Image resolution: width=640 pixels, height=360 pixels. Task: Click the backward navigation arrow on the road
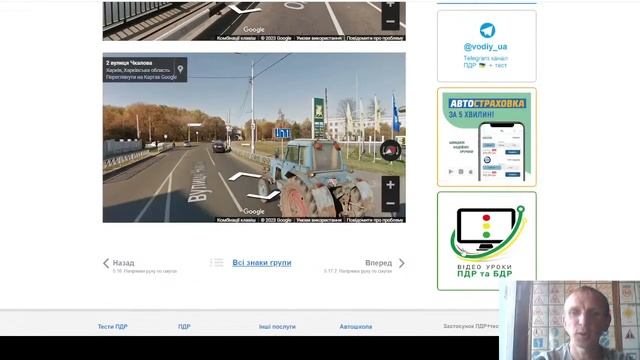tap(264, 196)
